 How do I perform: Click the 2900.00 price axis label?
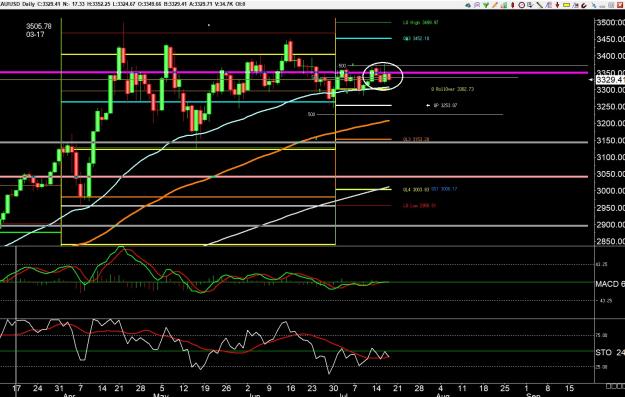click(x=611, y=225)
